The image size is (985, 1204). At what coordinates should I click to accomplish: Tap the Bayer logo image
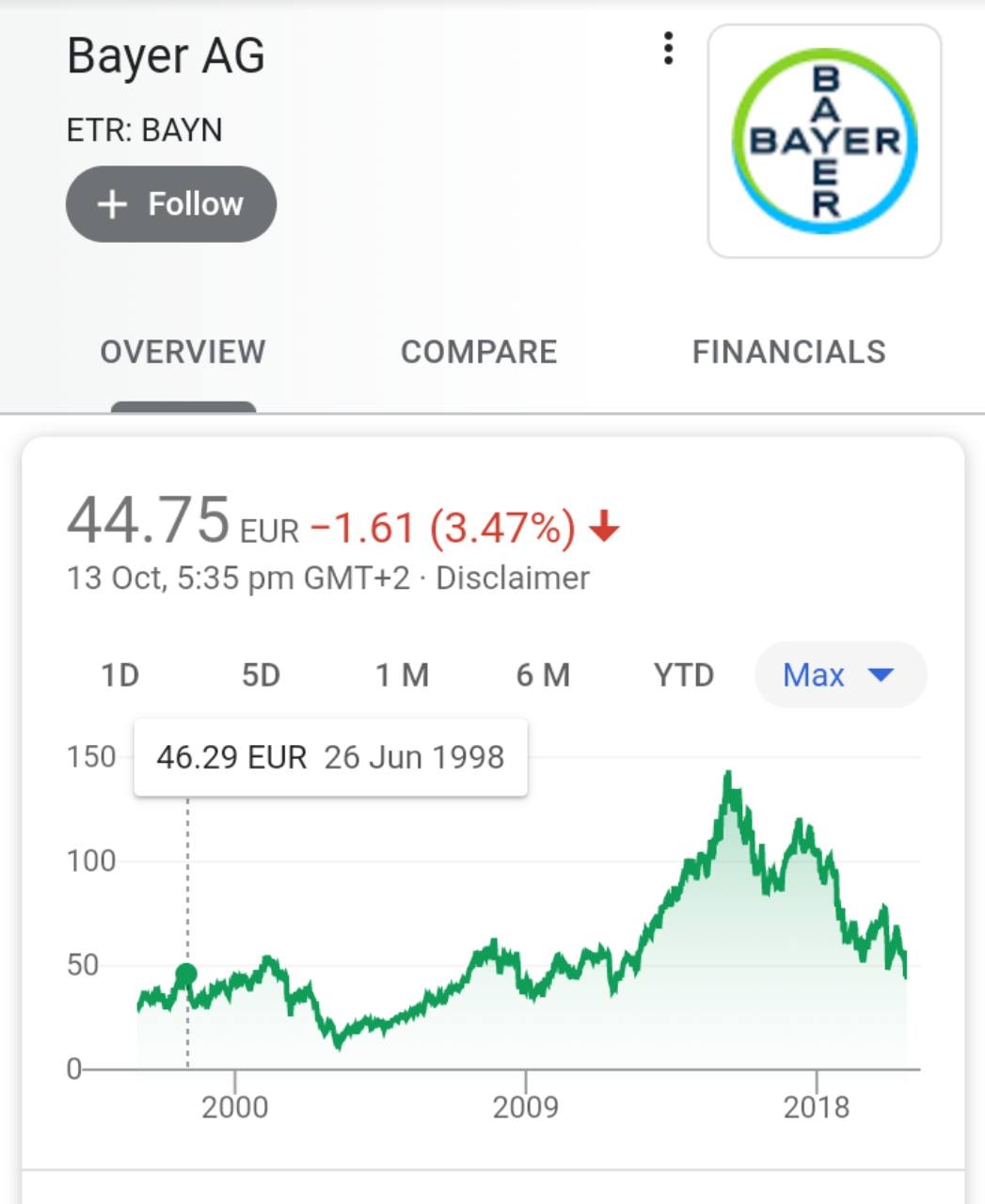point(824,141)
